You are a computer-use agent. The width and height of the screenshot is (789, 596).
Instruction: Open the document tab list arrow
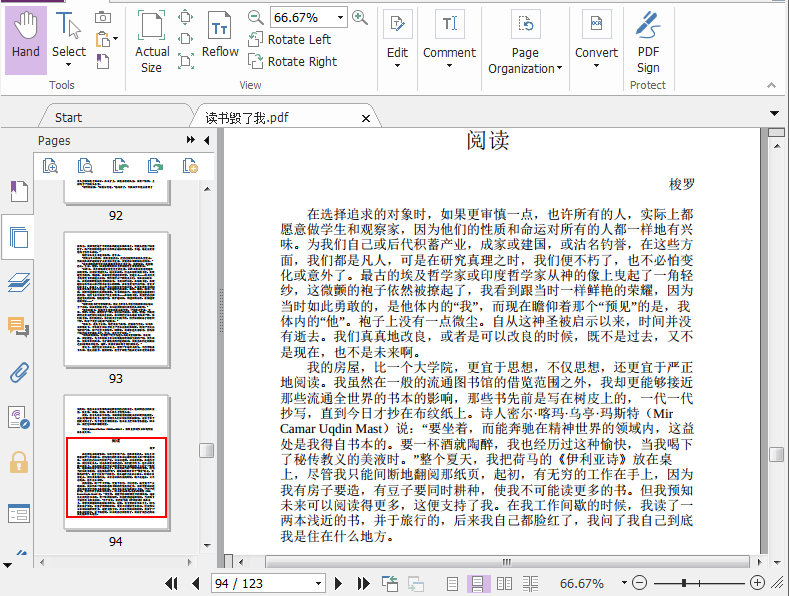(x=775, y=114)
